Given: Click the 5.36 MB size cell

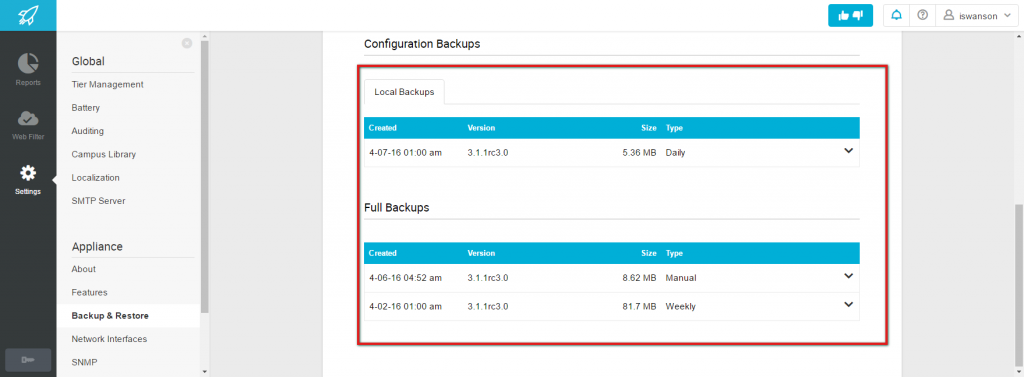Looking at the screenshot, I should [639, 153].
